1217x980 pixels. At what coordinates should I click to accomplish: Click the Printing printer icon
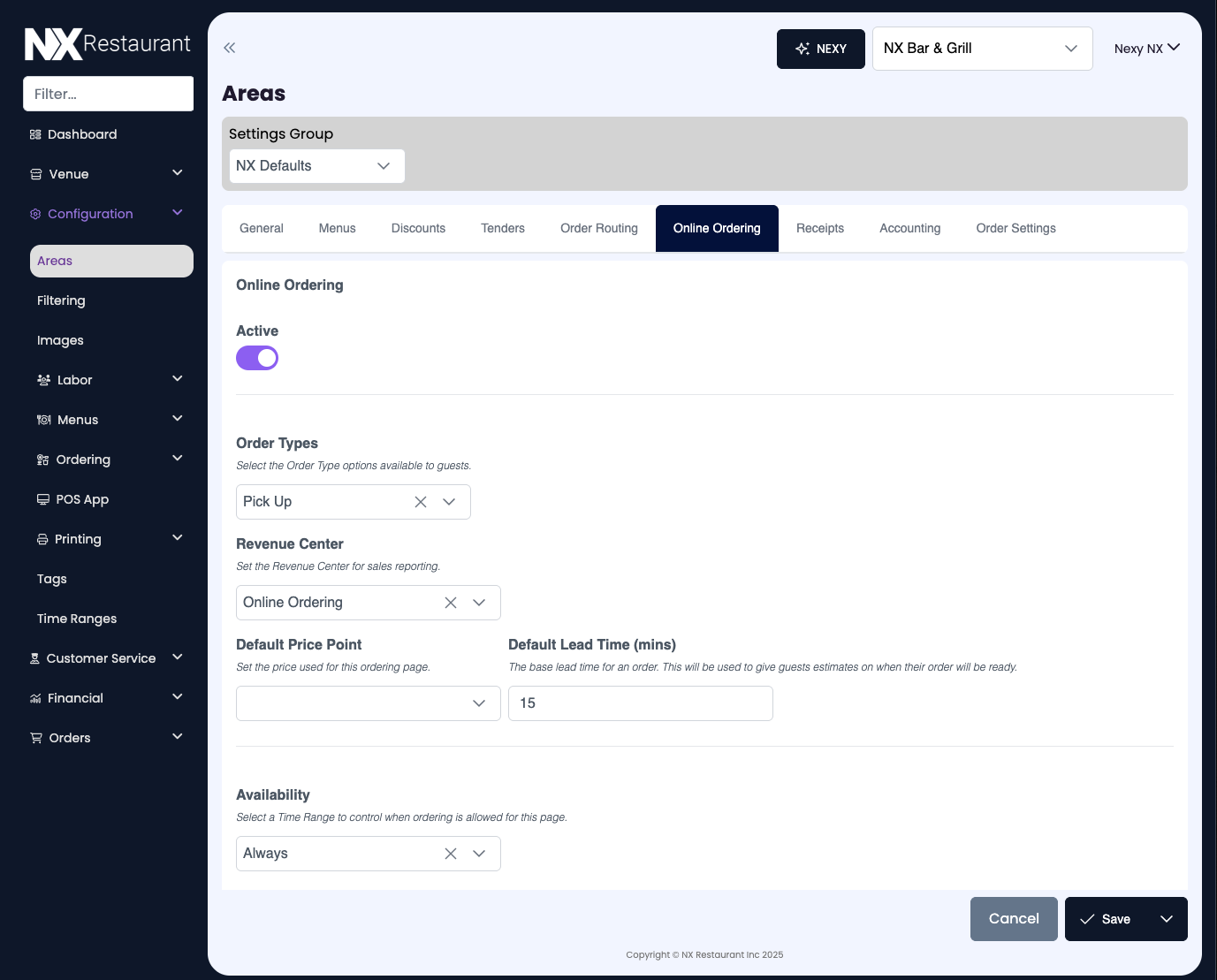[42, 538]
